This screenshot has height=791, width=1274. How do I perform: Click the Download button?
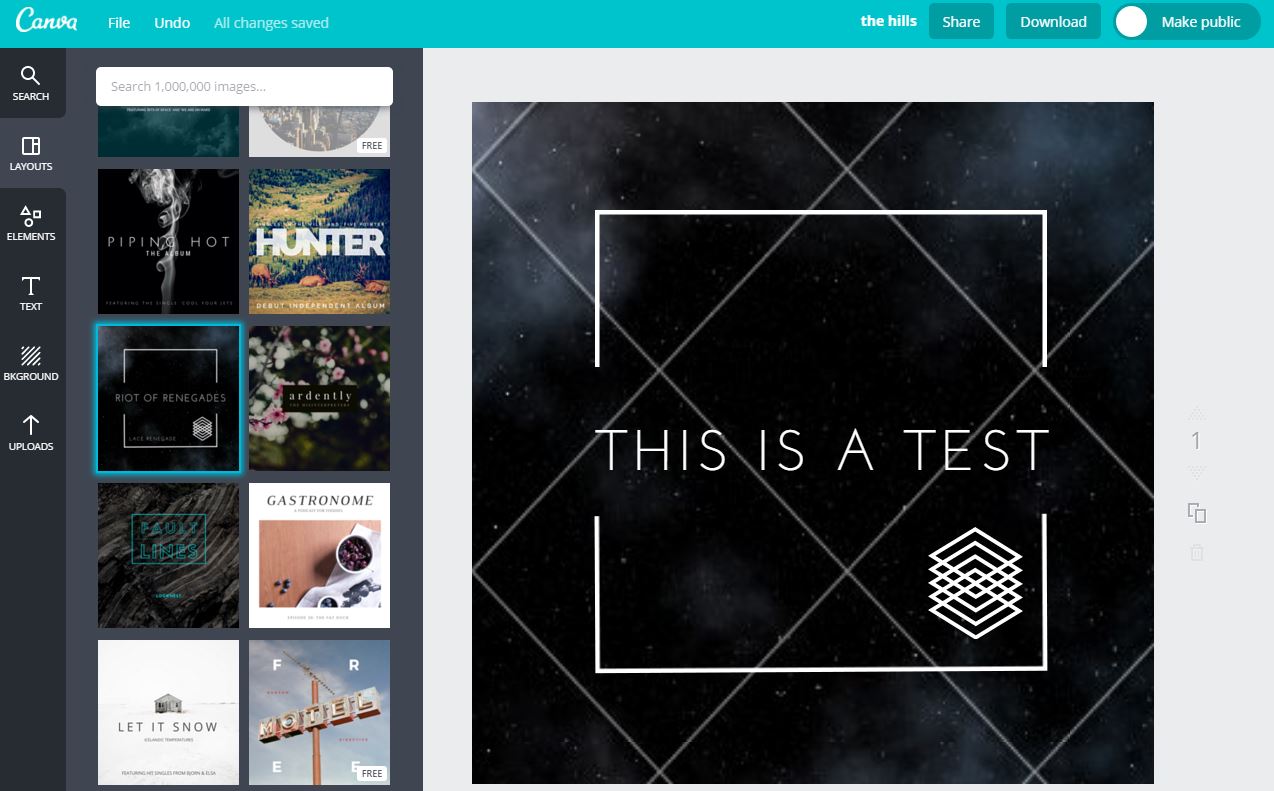click(x=1053, y=22)
